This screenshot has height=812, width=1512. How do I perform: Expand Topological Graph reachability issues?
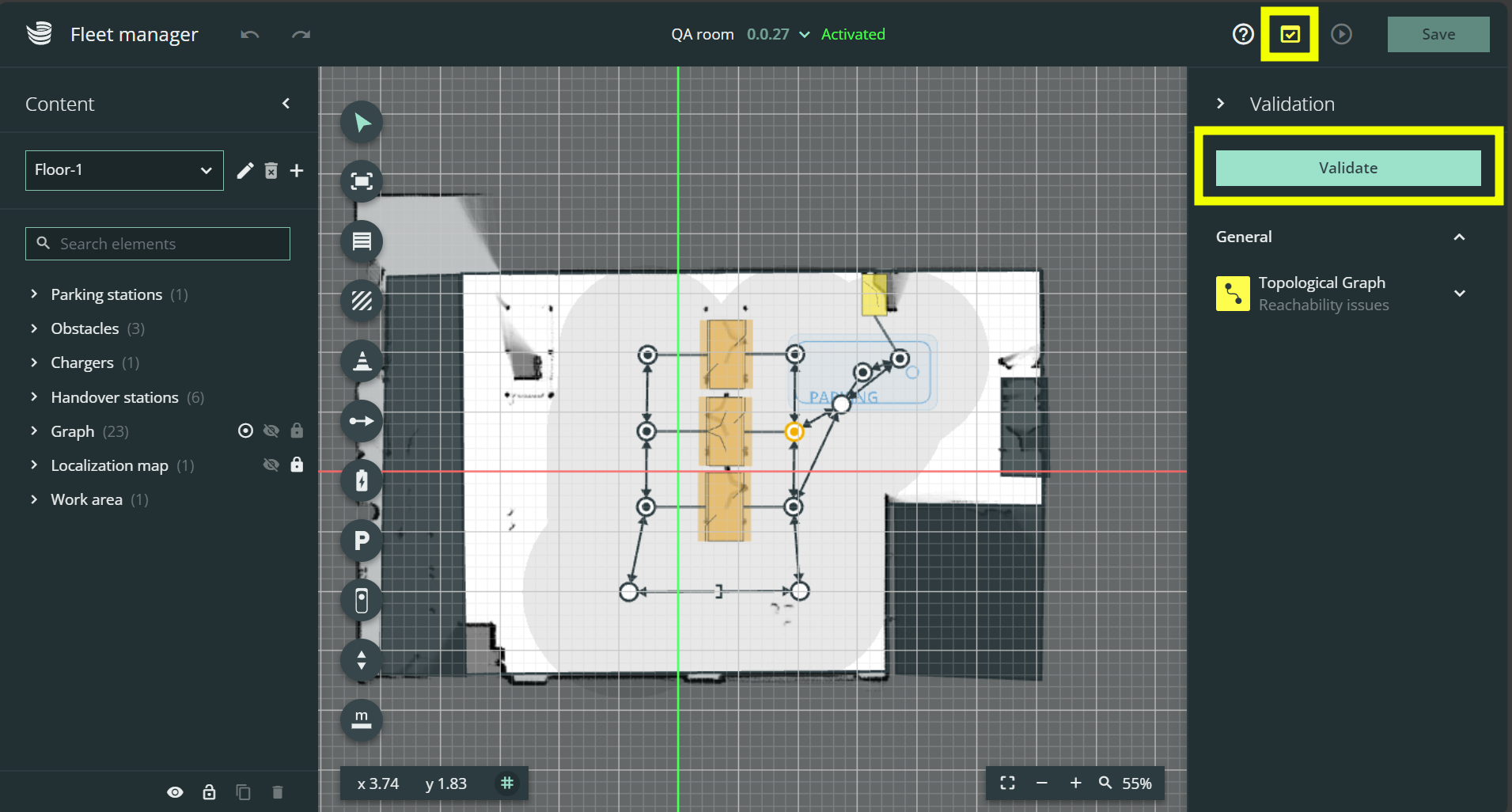click(1459, 294)
